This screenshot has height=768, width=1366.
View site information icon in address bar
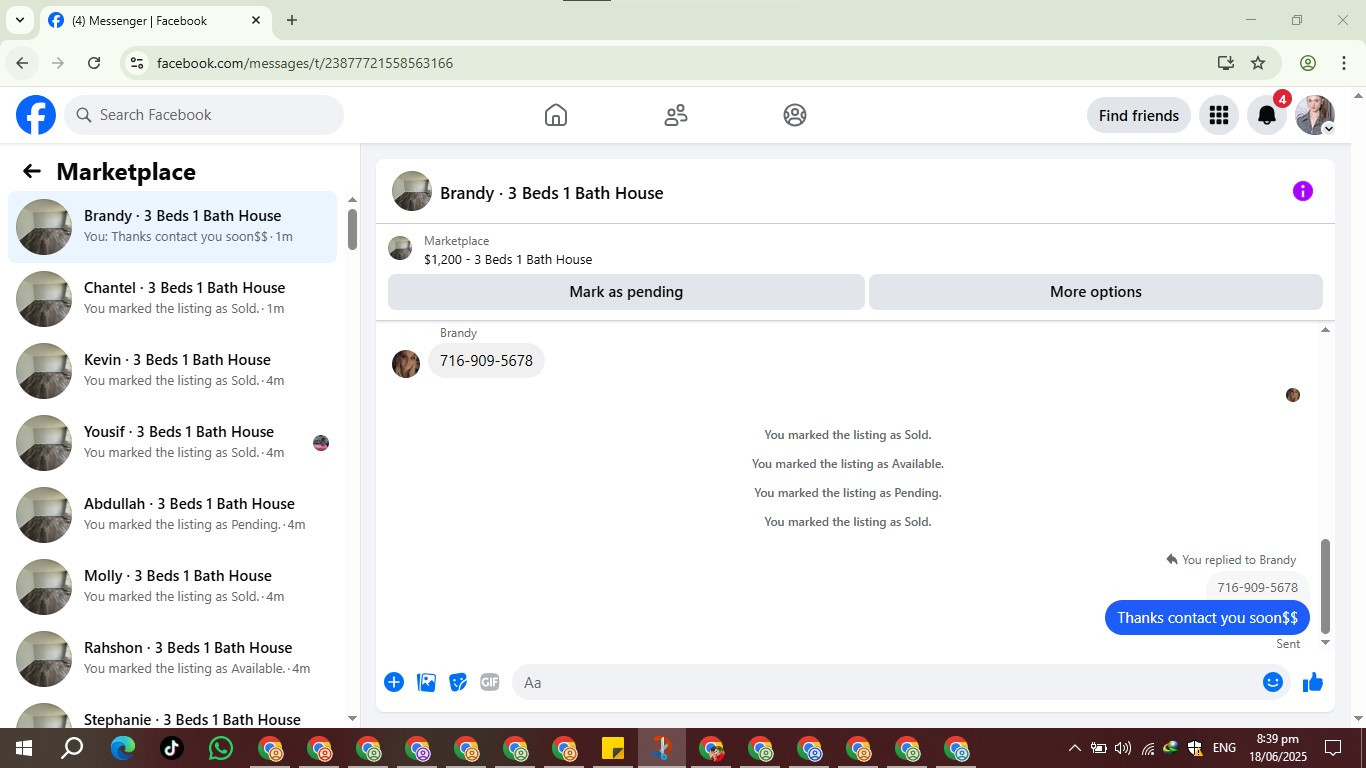click(x=137, y=63)
